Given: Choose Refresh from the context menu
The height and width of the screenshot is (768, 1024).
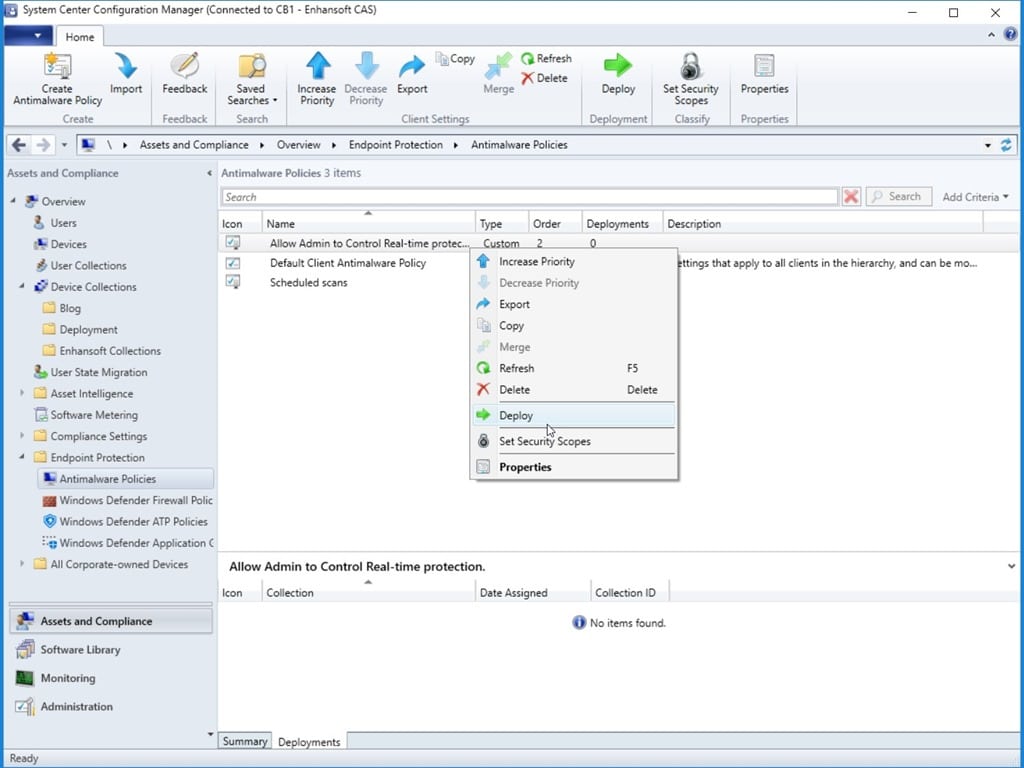Looking at the screenshot, I should pos(574,368).
